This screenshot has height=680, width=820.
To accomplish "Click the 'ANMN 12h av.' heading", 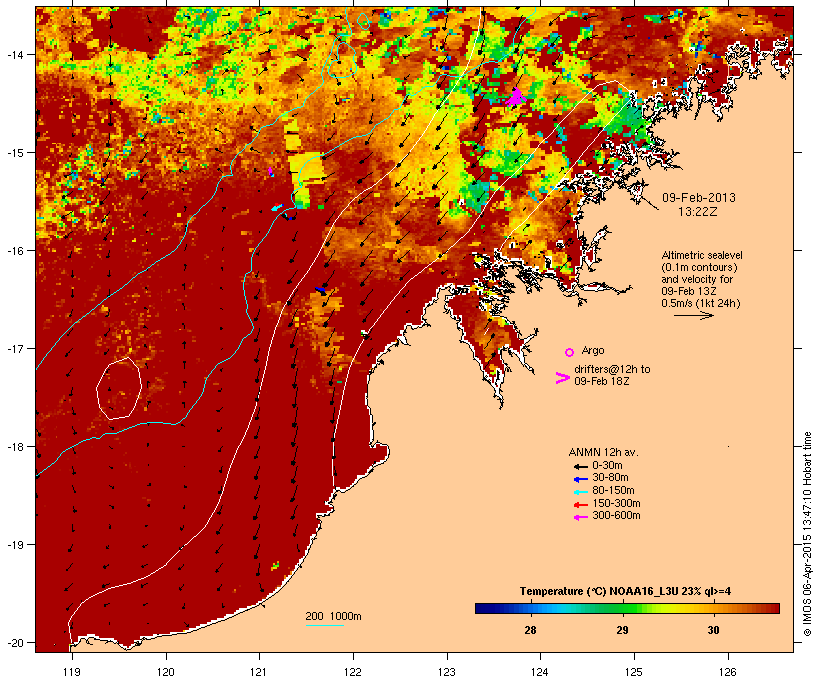I will [603, 452].
